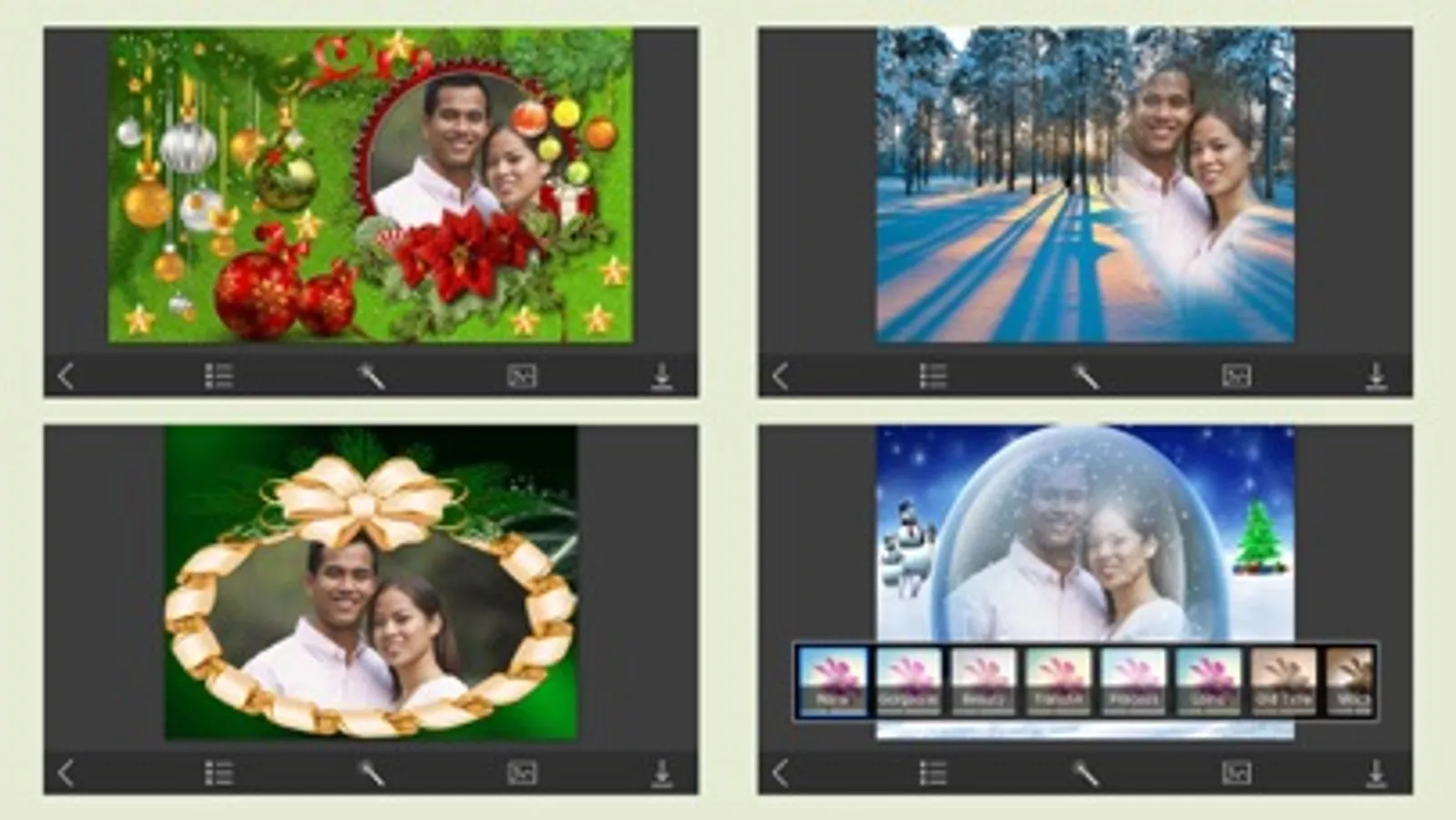Download the snow globe framed photo
The width and height of the screenshot is (1456, 820).
click(1377, 773)
